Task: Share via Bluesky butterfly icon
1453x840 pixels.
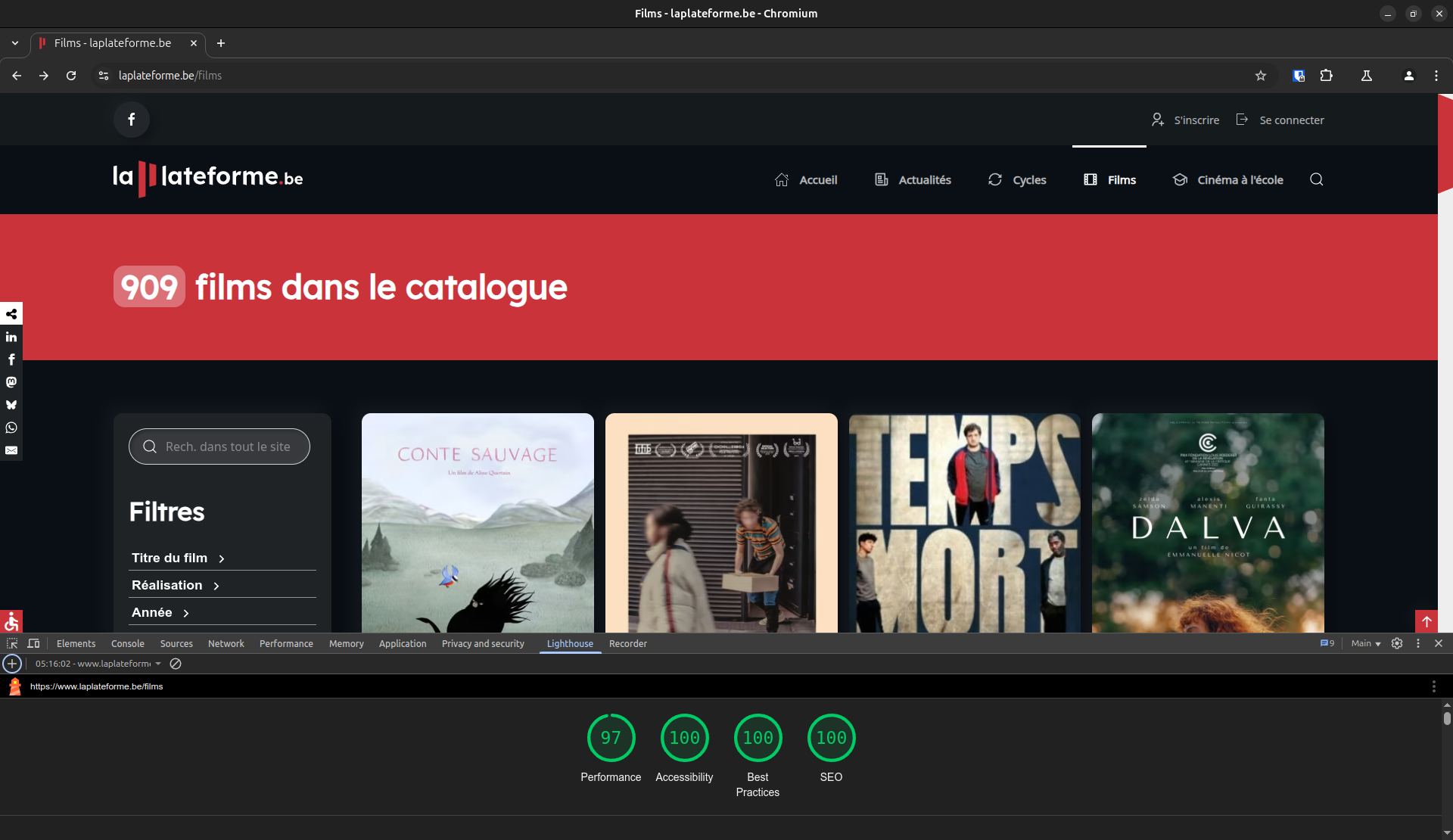Action: (11, 405)
